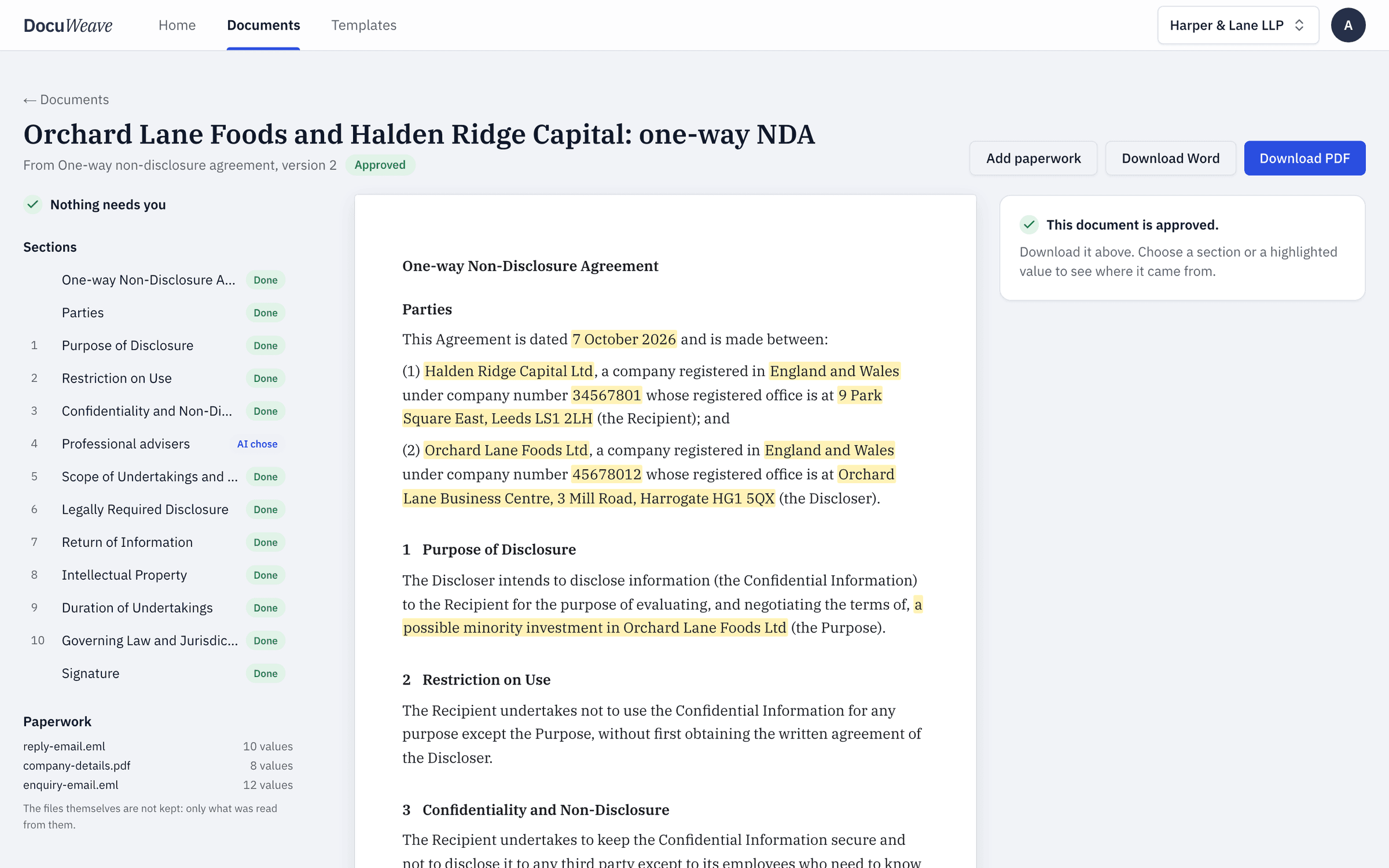The image size is (1389, 868).
Task: Open section 10 Governing Law and Jurisdic...
Action: click(158, 641)
